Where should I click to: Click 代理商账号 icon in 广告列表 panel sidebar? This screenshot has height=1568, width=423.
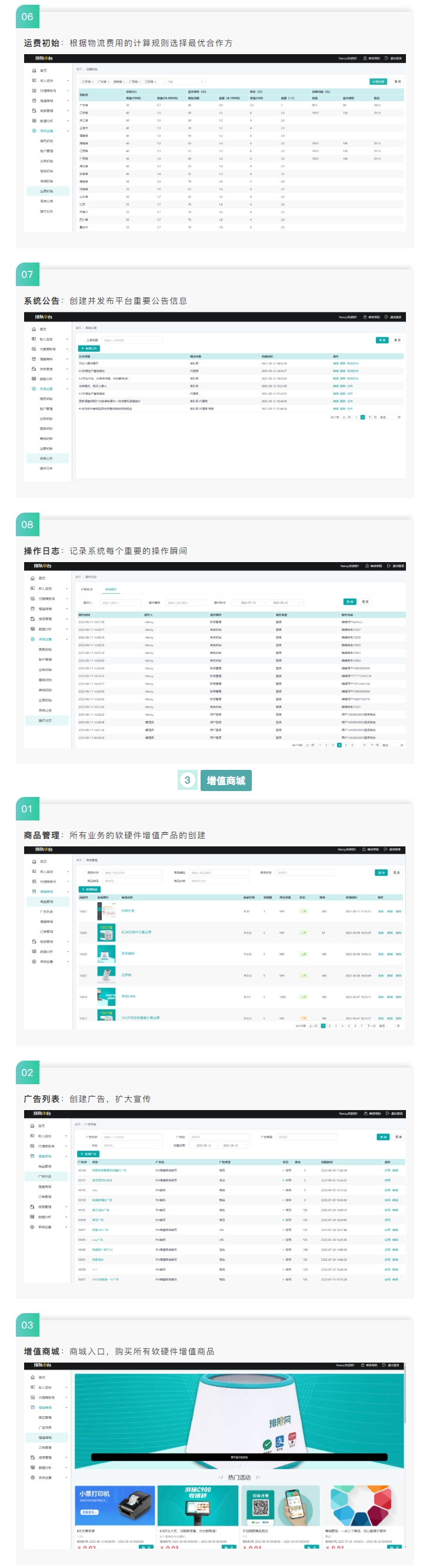33,1146
